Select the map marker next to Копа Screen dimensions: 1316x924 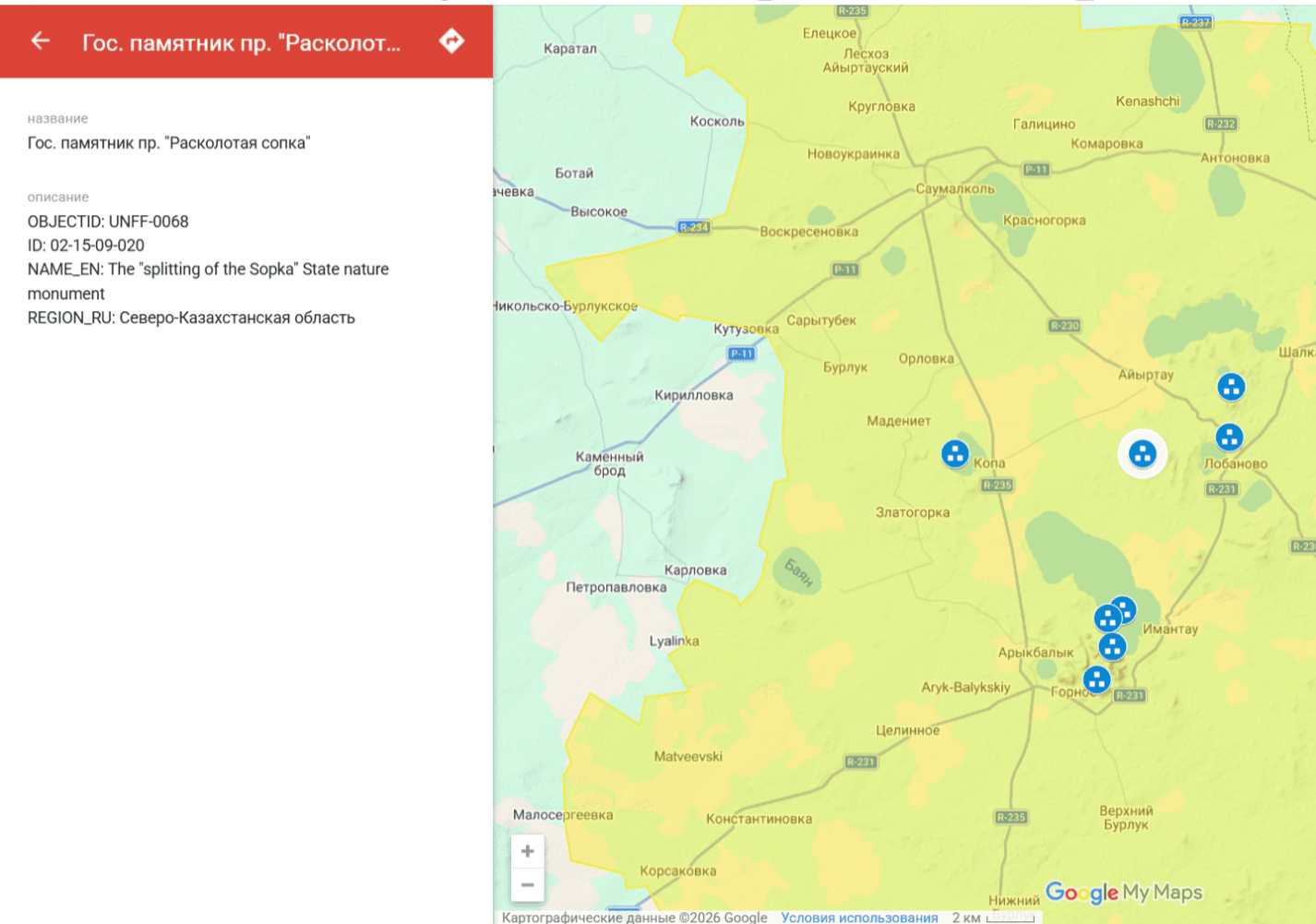tap(955, 453)
